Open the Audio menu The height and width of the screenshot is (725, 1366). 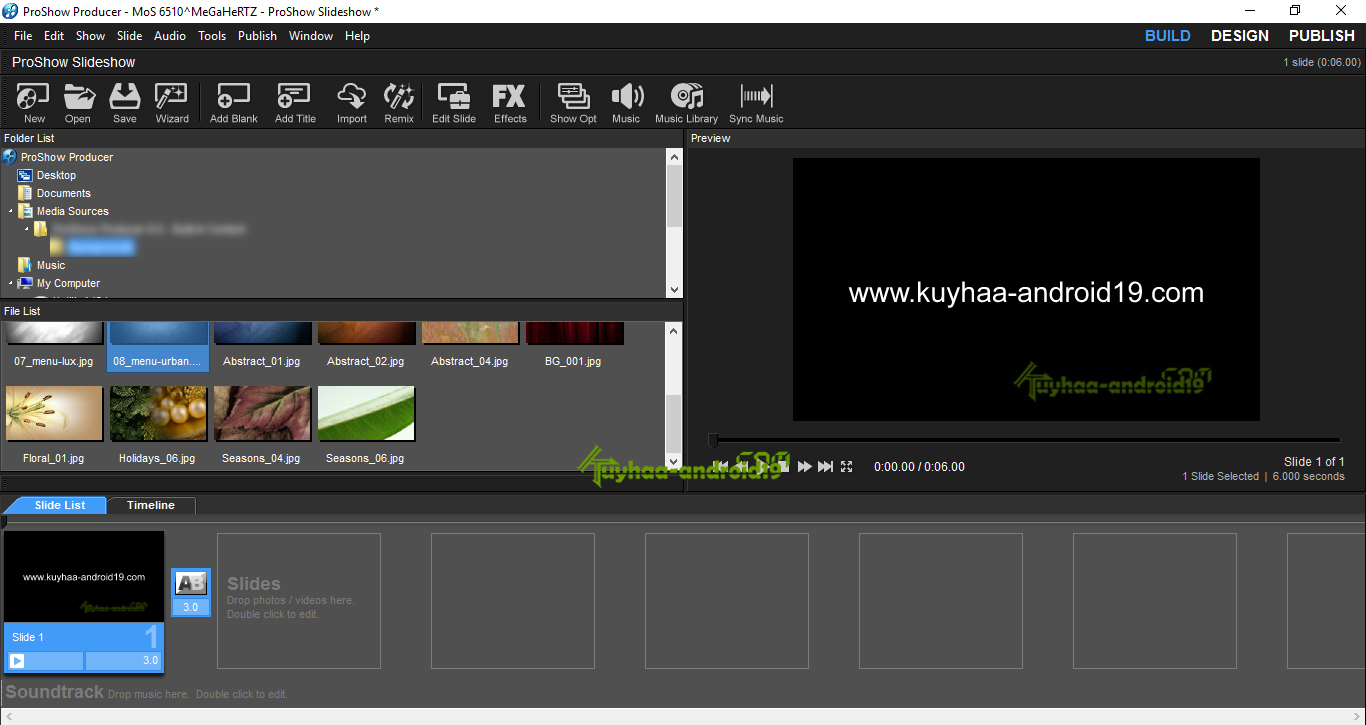(170, 36)
